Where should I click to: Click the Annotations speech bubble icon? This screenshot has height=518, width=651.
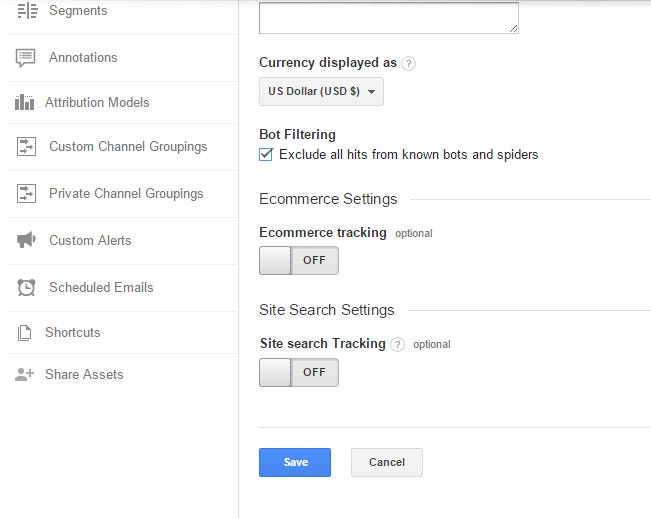(x=26, y=58)
